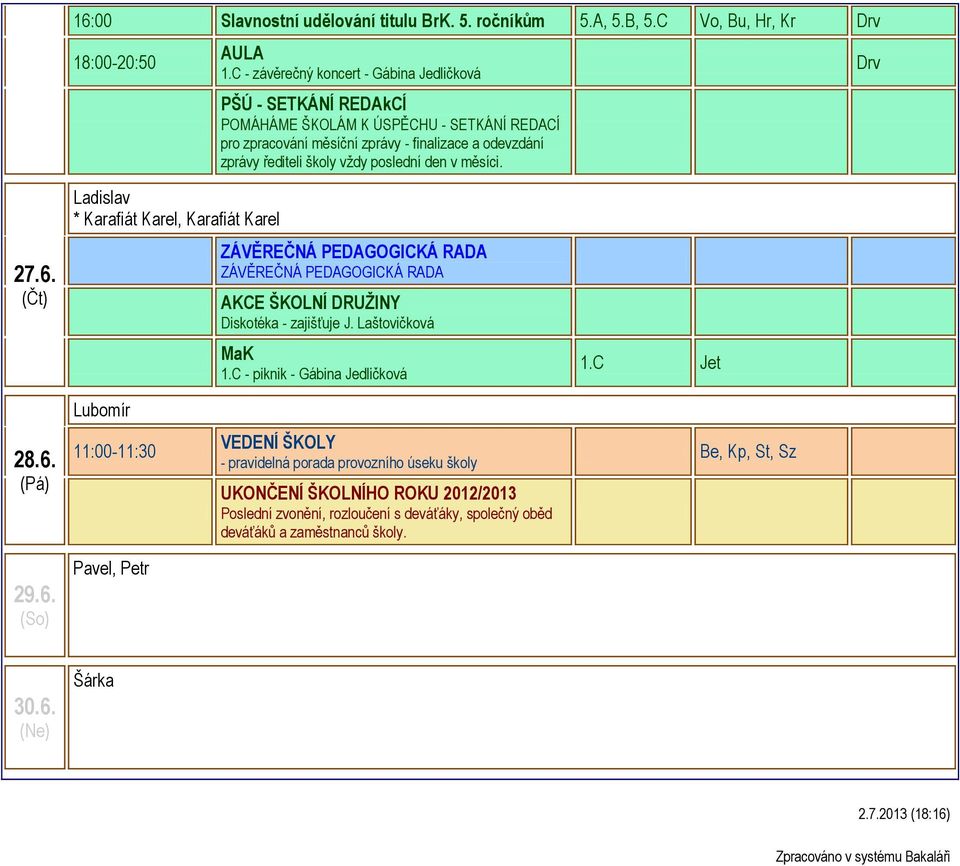Viewport: 960px width, 866px height.
Task: Select the name day 'Lubomír'
Action: 102,410
